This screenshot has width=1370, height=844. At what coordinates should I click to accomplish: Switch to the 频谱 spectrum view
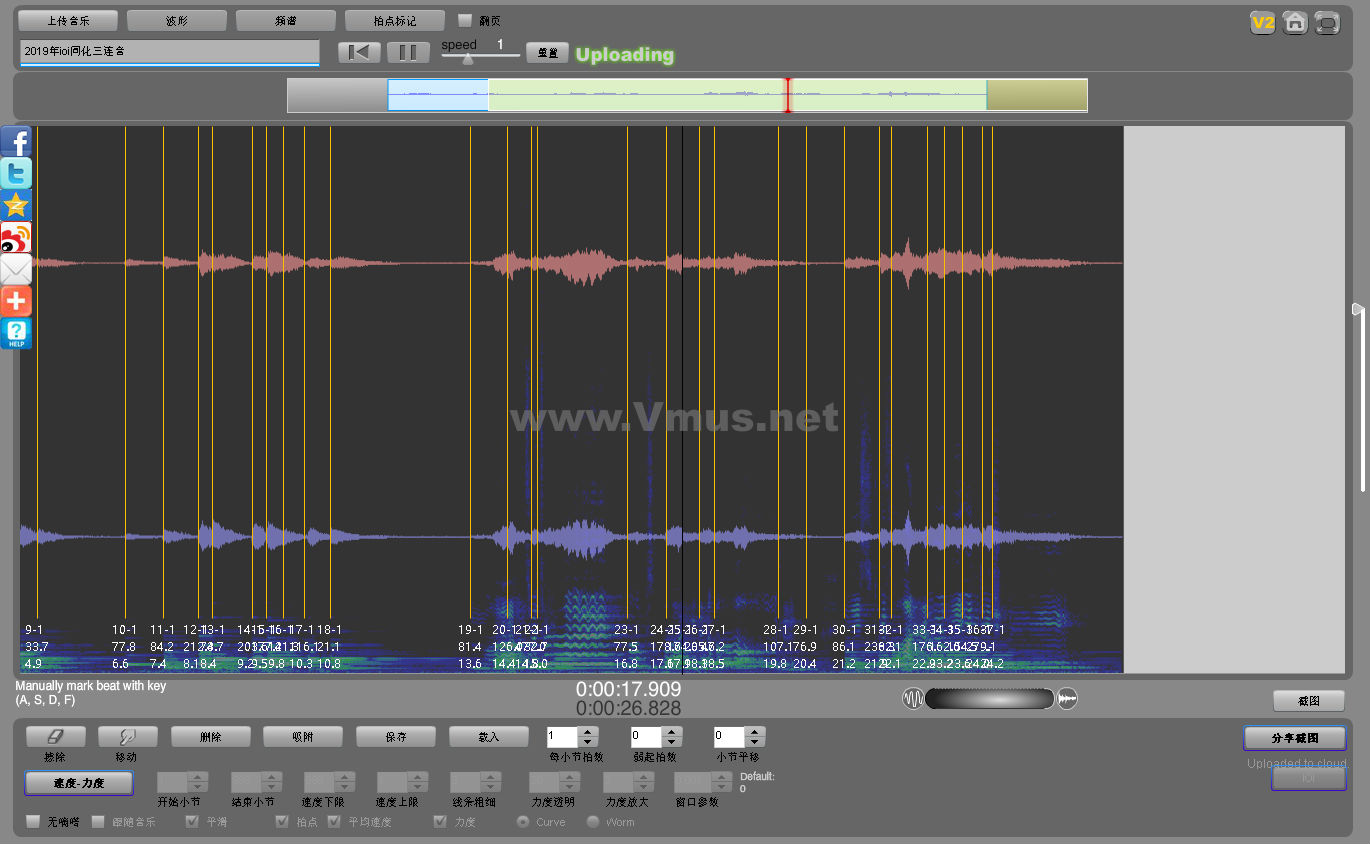coord(286,21)
